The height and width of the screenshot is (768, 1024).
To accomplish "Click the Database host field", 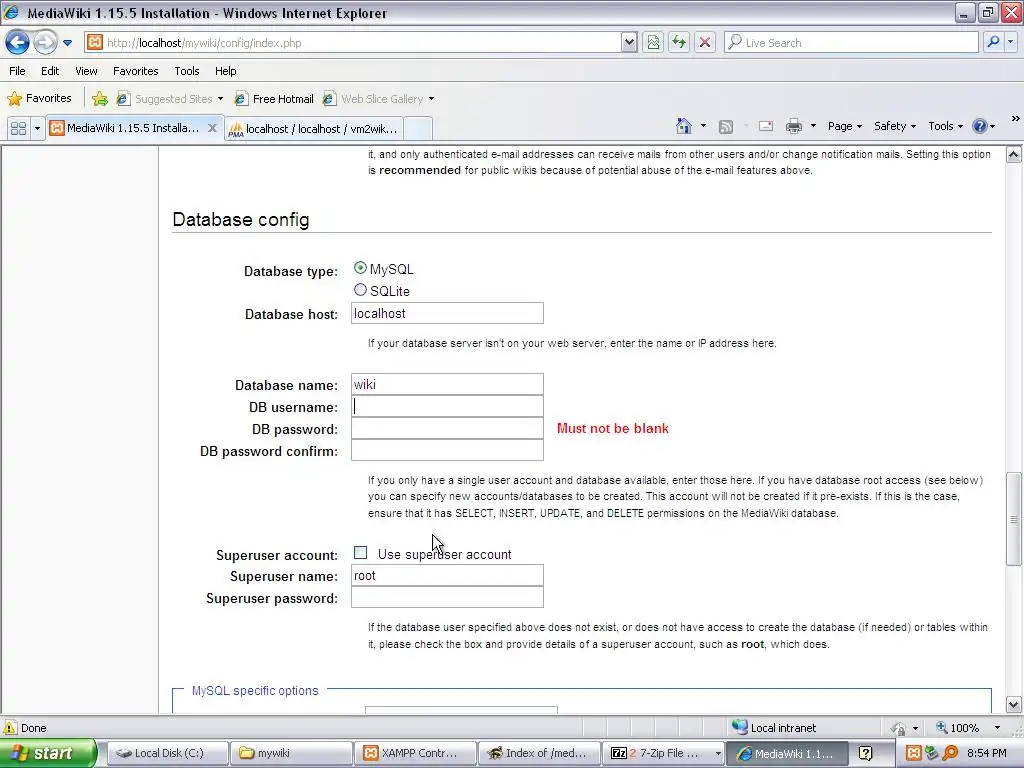I will tap(447, 313).
